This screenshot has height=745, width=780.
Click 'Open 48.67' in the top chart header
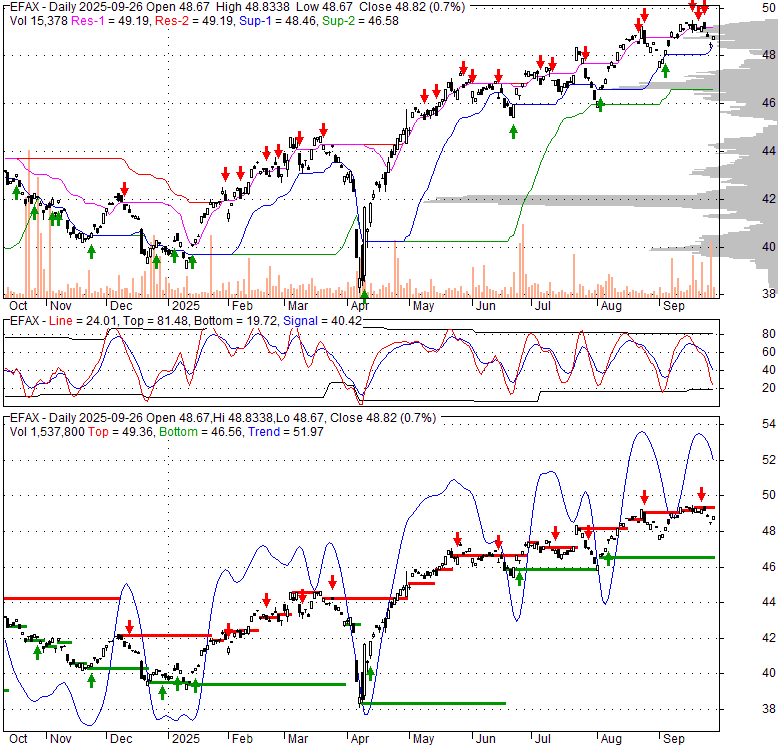pos(178,7)
